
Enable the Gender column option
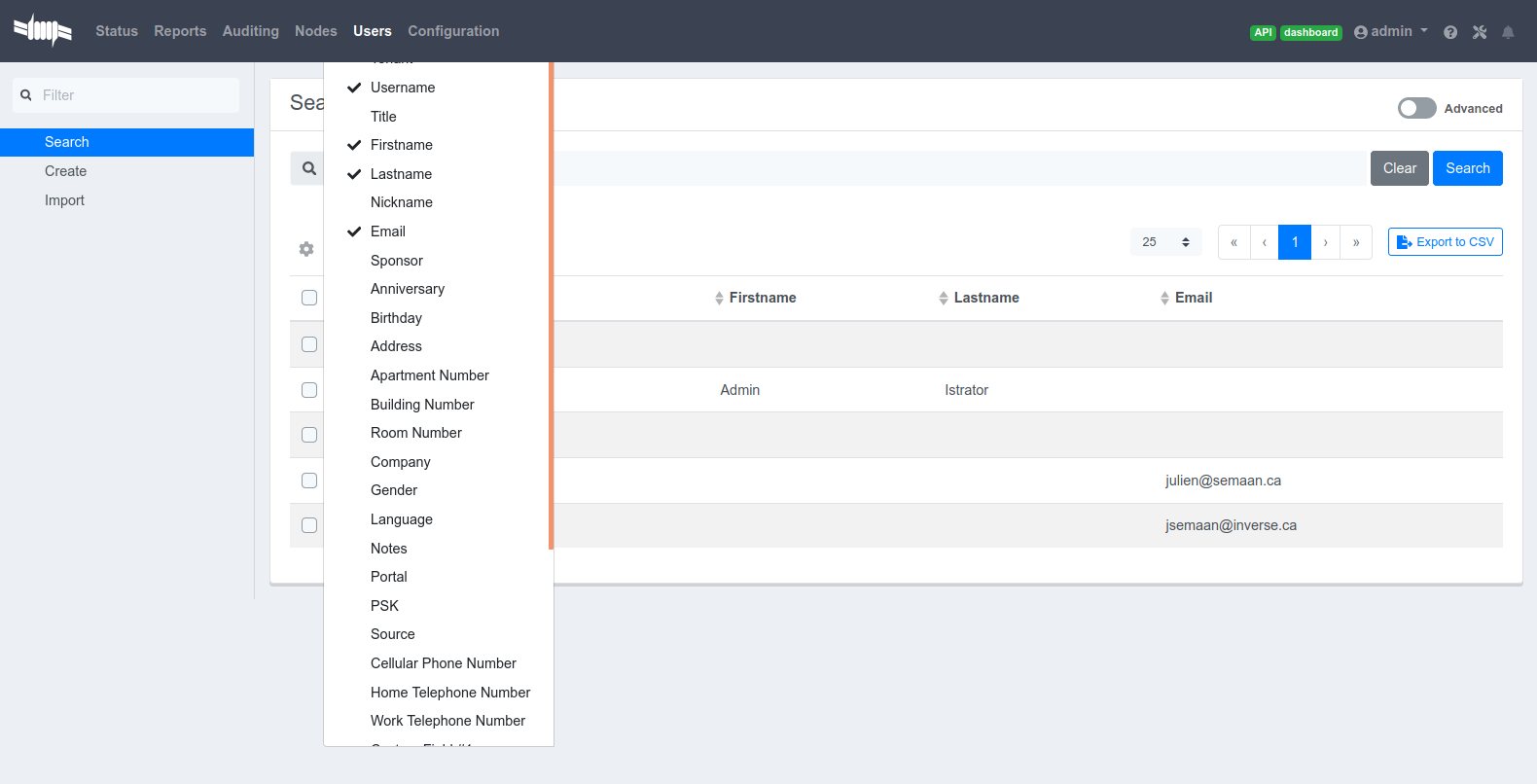pyautogui.click(x=438, y=490)
